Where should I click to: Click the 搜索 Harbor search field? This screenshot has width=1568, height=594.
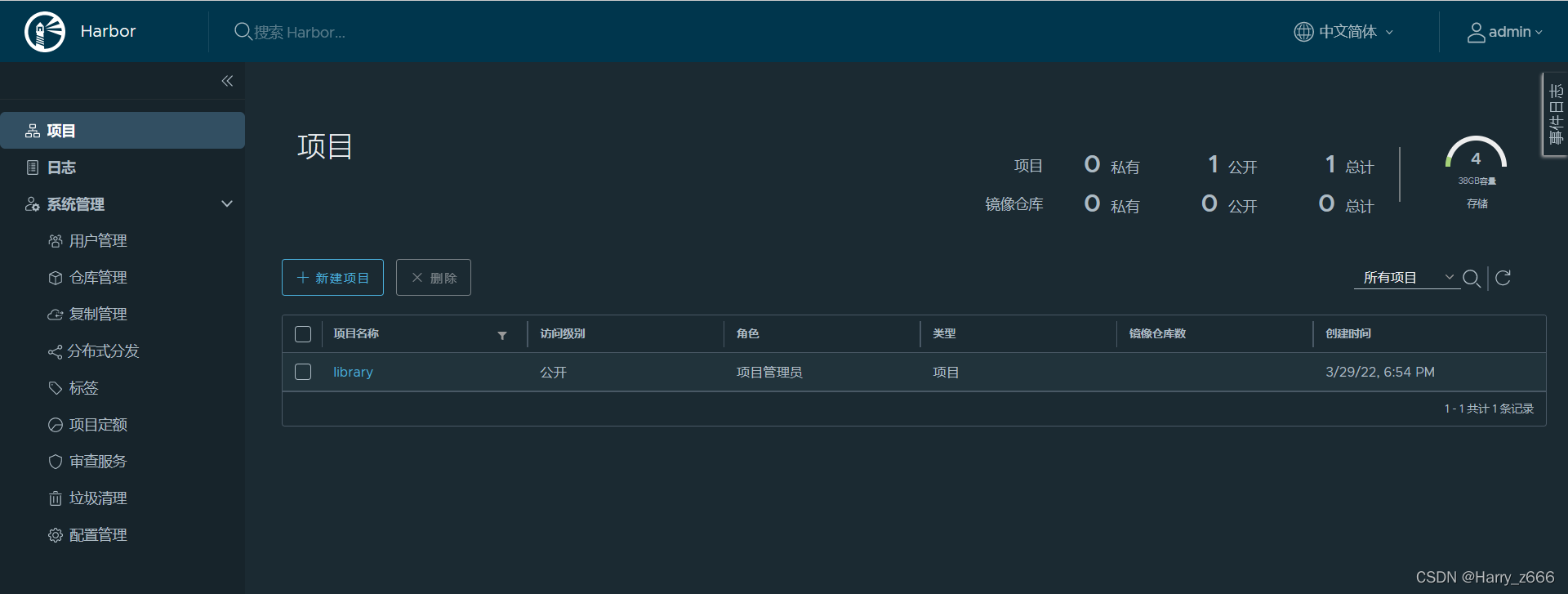click(x=299, y=33)
